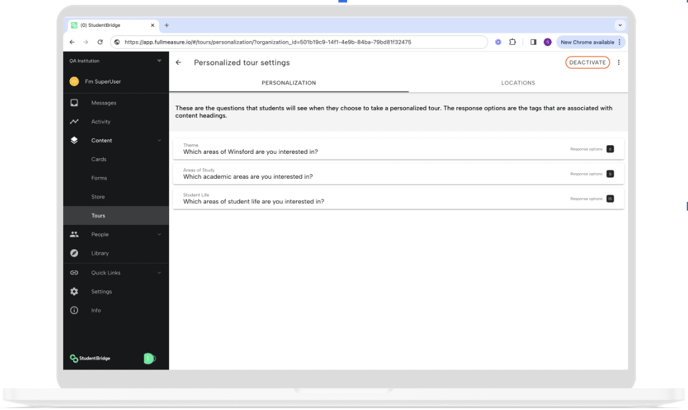
Task: Click the People group icon
Action: [74, 234]
